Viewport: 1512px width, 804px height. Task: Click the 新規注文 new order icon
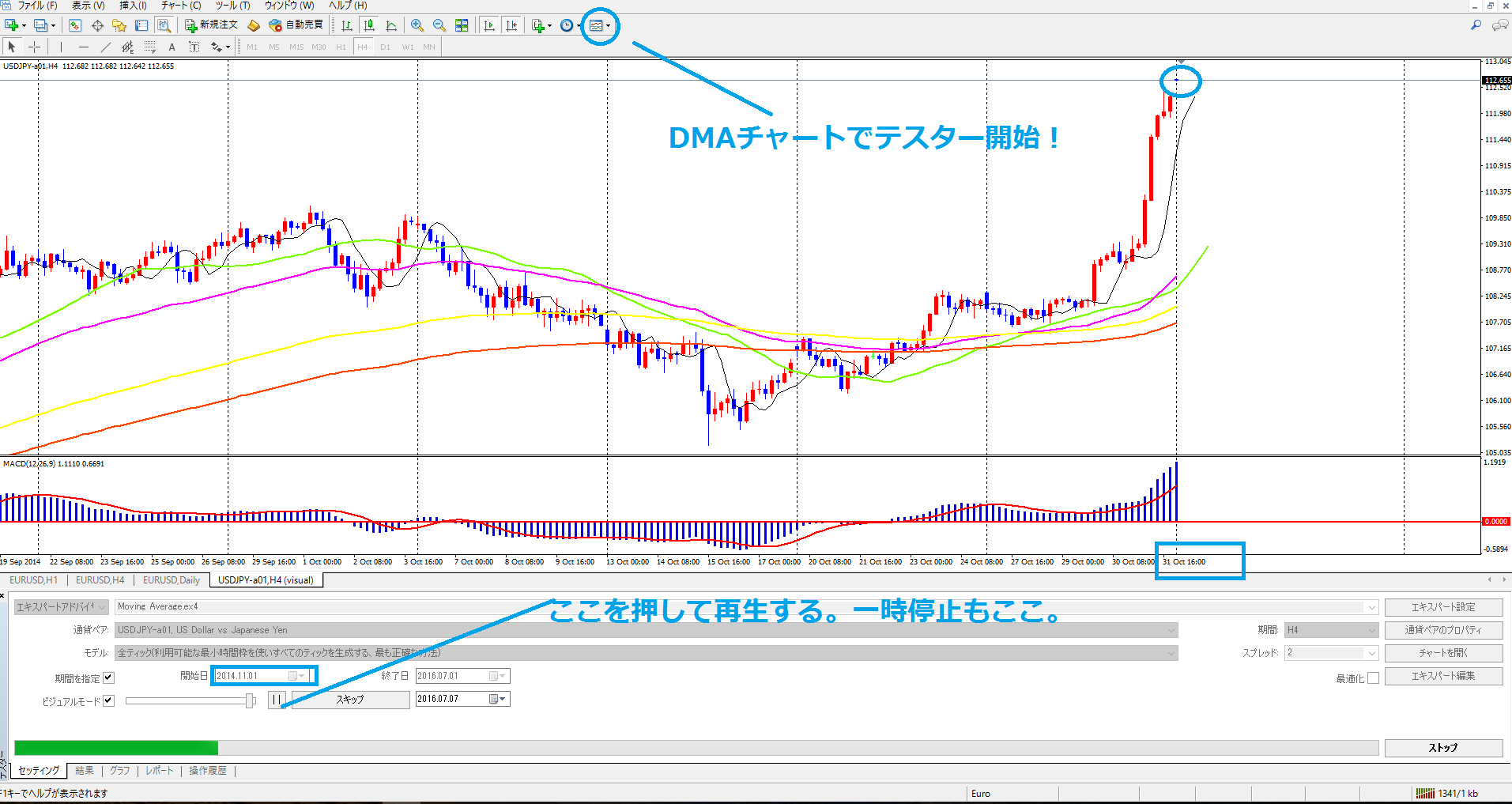[211, 25]
